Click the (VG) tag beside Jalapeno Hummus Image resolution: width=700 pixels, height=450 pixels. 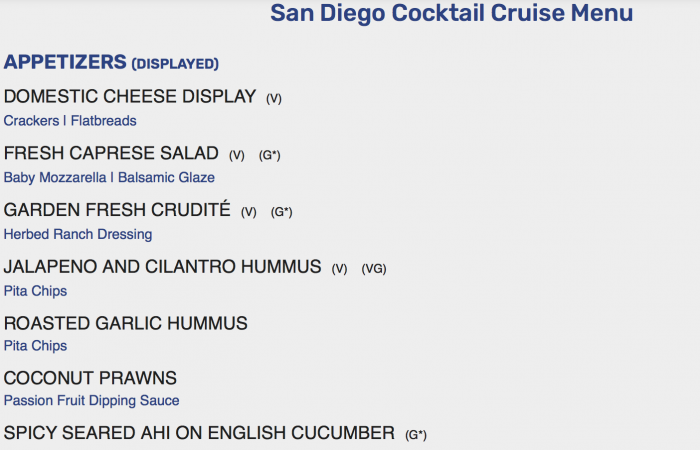[x=374, y=268]
